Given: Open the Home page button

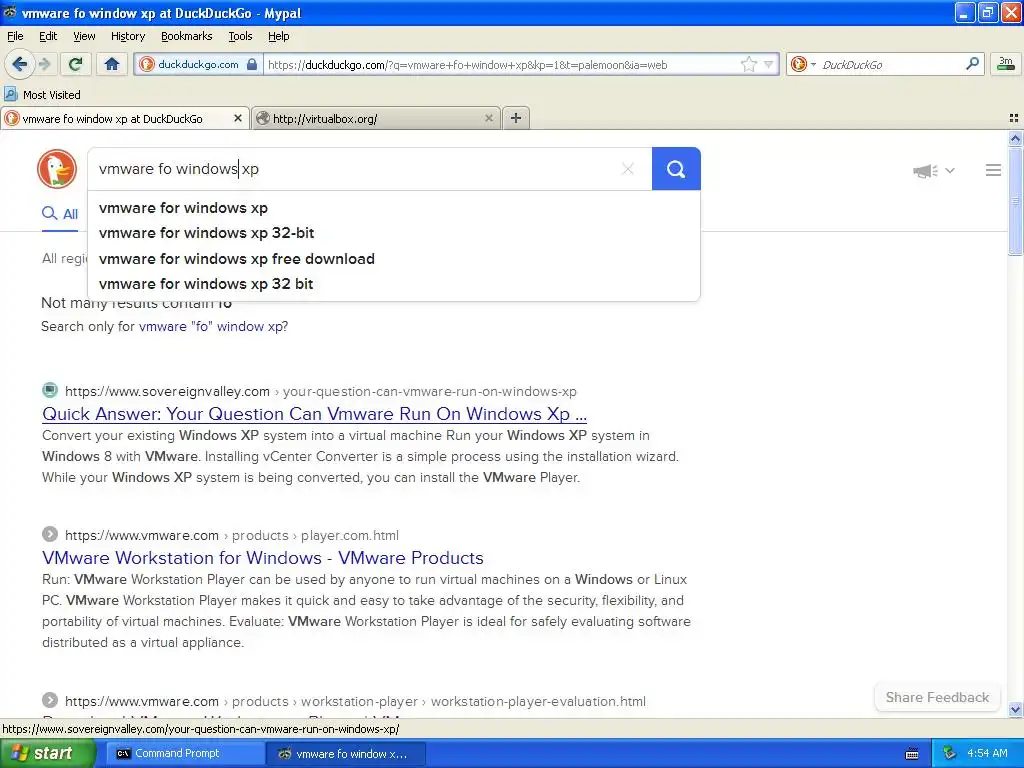Looking at the screenshot, I should point(112,64).
